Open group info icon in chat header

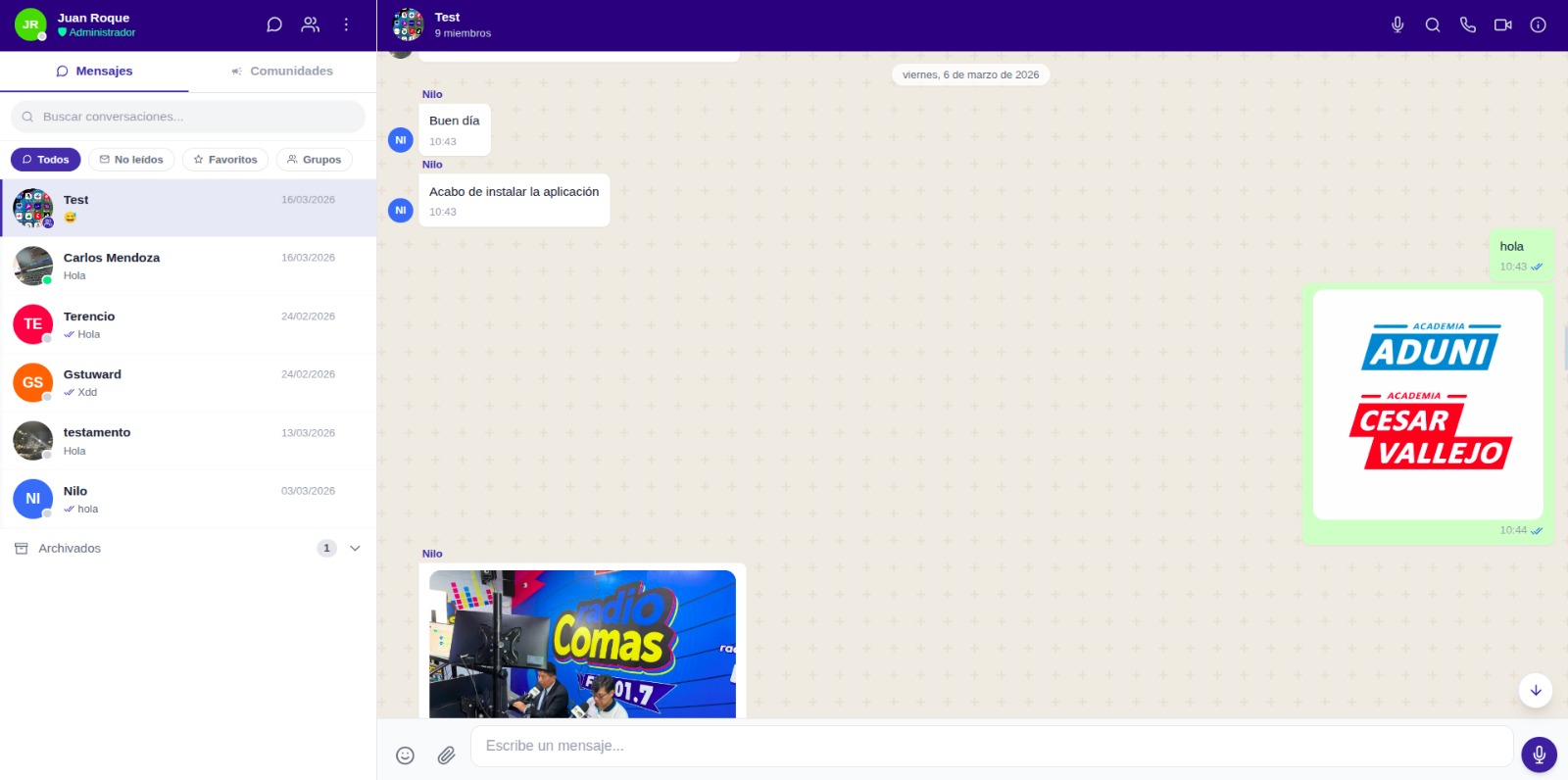(x=1539, y=24)
